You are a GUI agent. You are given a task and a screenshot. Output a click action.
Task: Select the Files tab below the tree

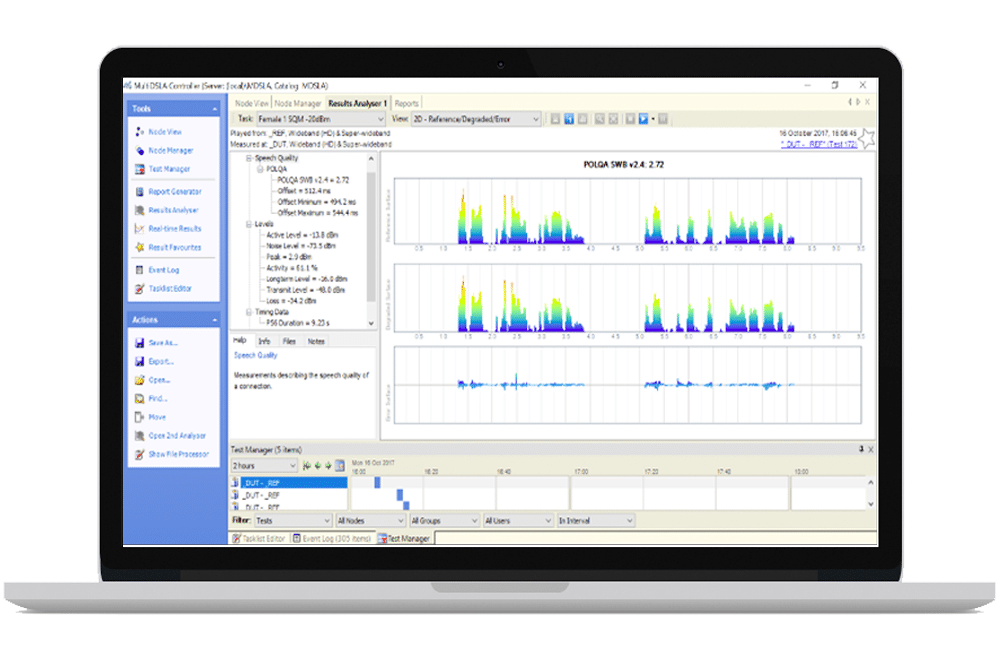click(290, 341)
